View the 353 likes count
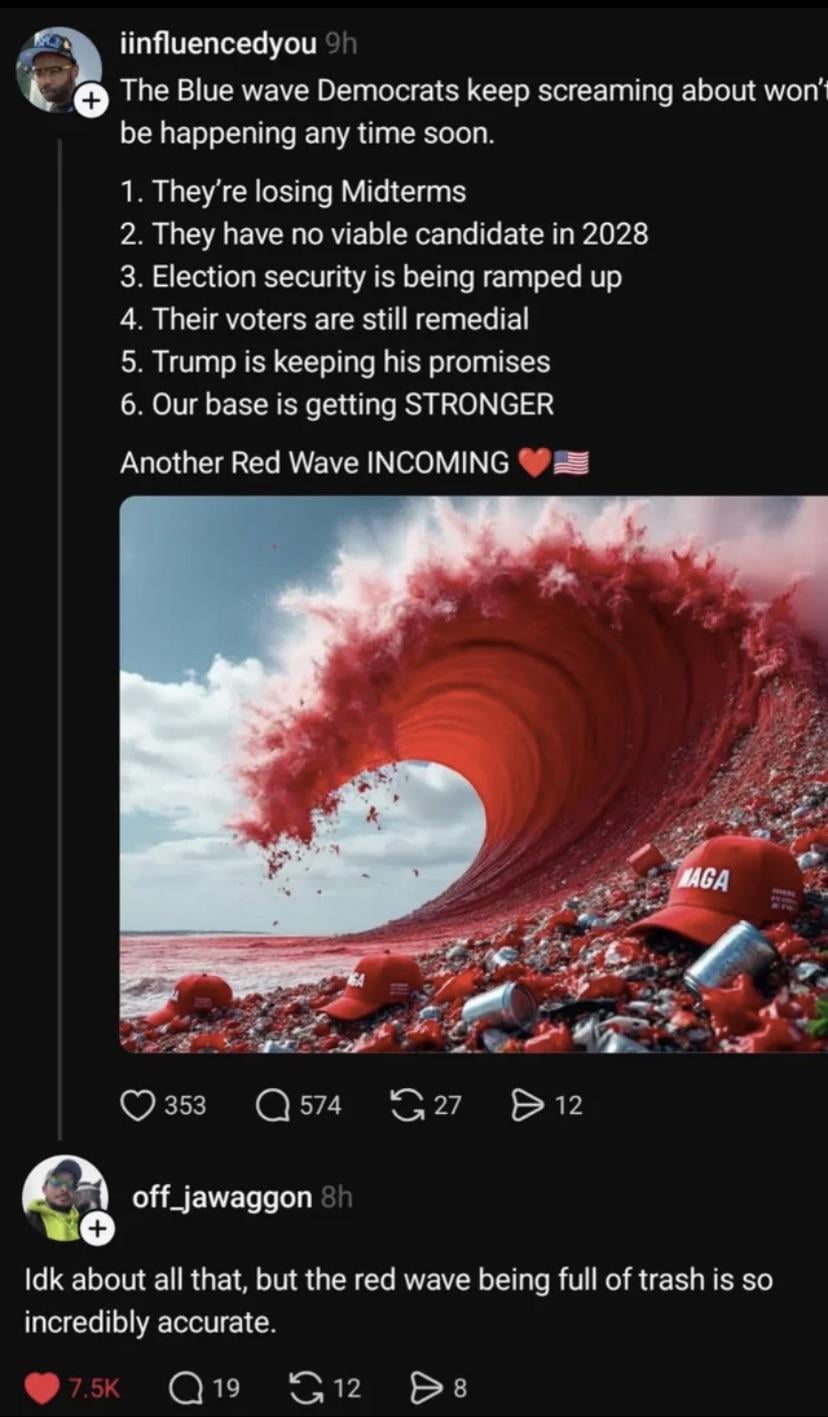Viewport: 828px width, 1417px height. 185,1105
